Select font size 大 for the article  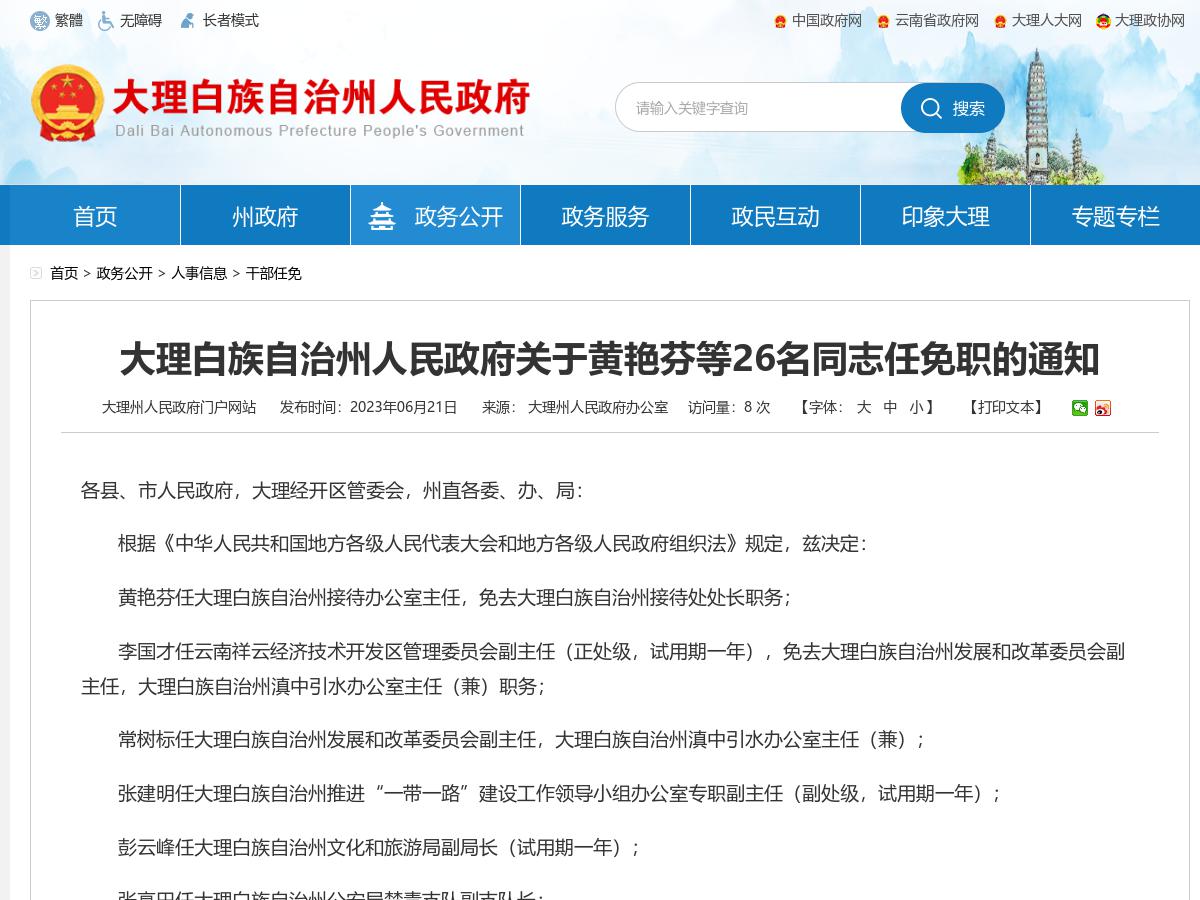[862, 408]
